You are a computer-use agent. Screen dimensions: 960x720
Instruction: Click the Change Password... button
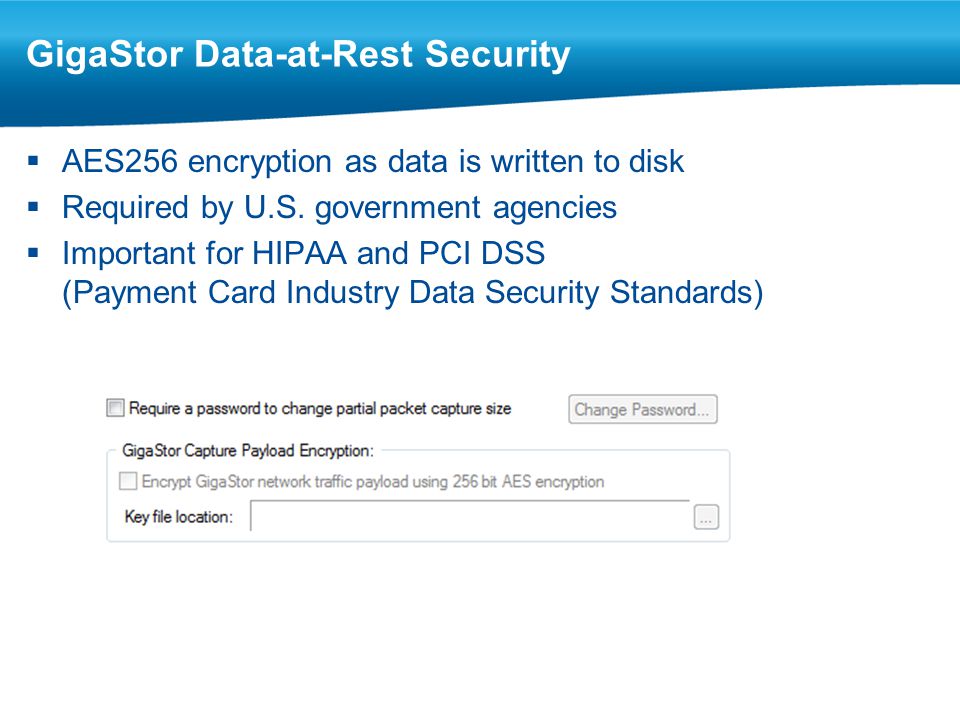pos(643,409)
